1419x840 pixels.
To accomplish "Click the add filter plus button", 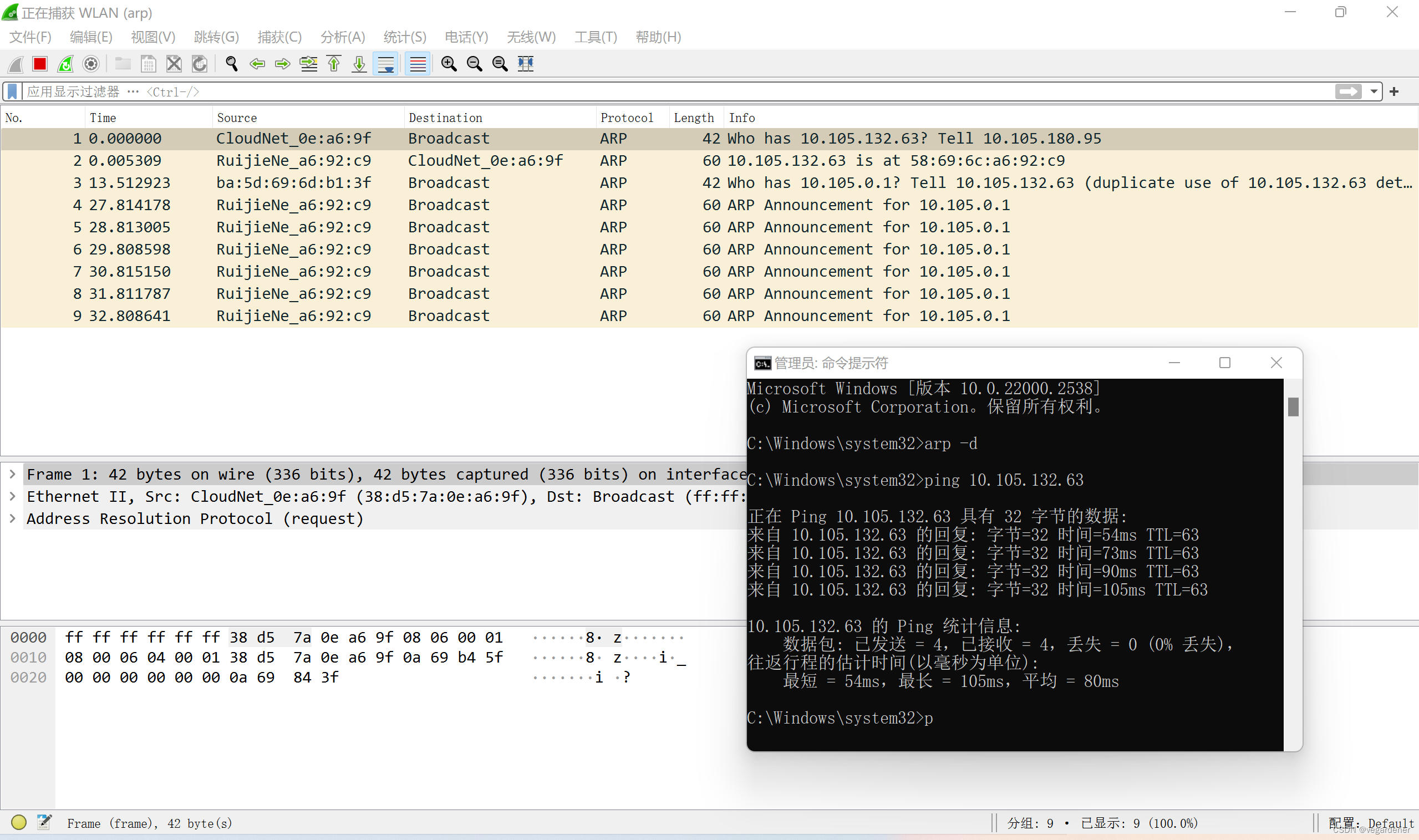I will click(1394, 91).
